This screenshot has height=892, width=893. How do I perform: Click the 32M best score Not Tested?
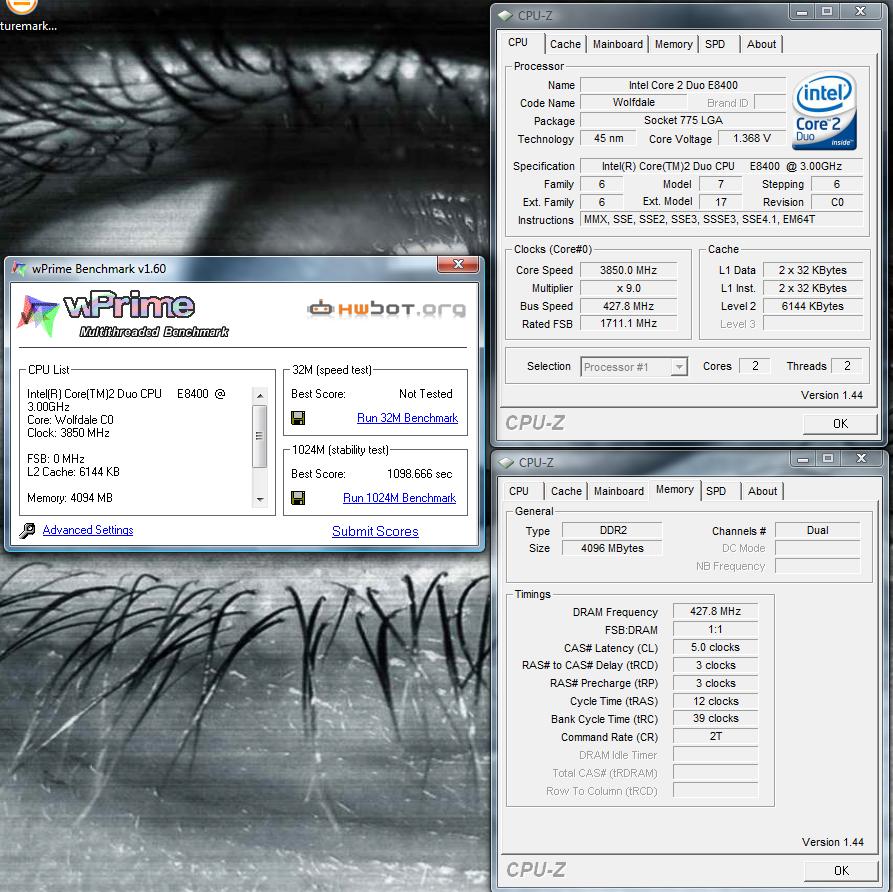coord(425,394)
